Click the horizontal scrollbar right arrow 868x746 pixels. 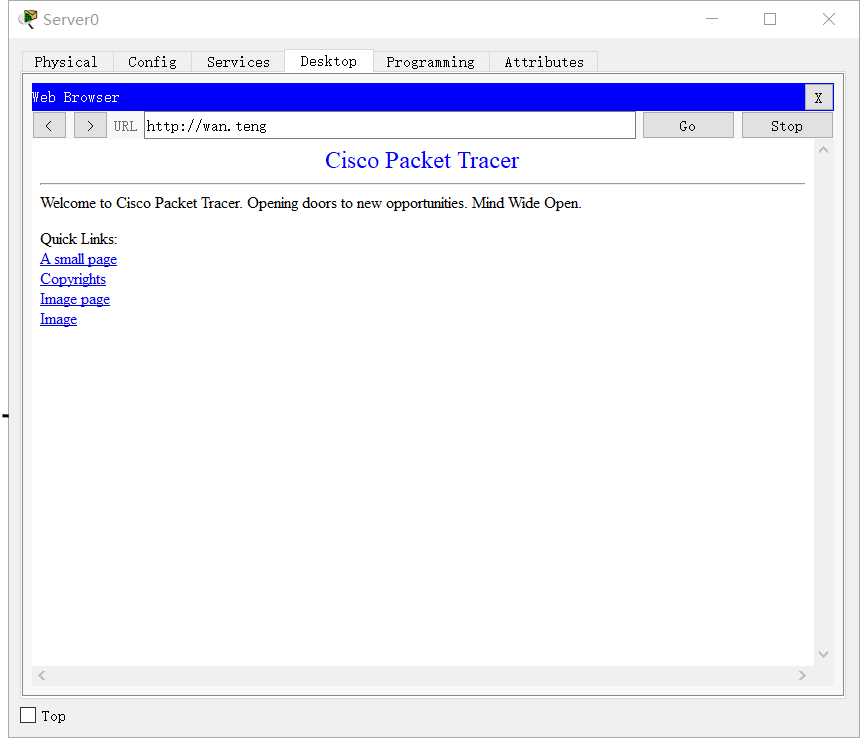pos(802,675)
